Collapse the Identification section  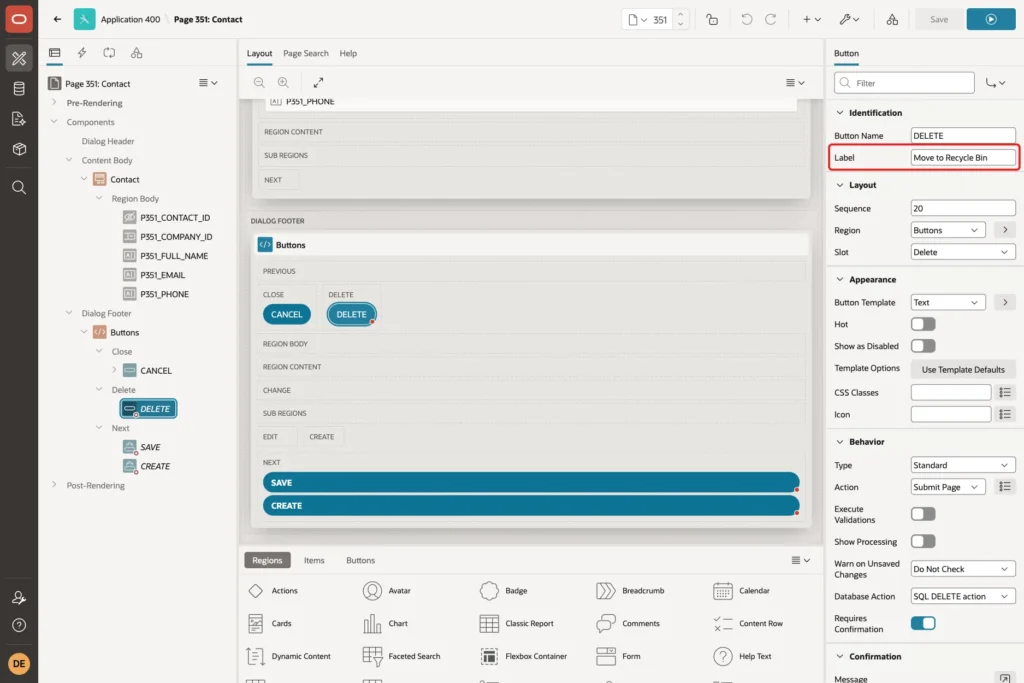point(840,112)
